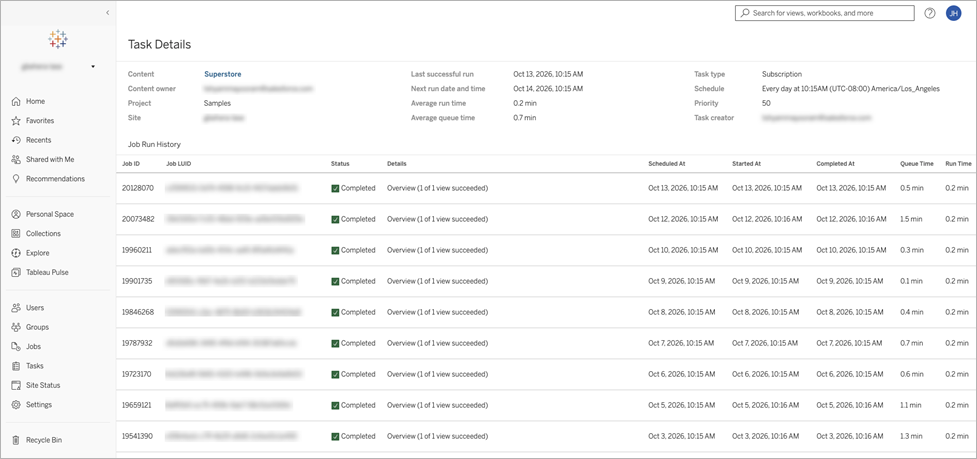Image resolution: width=977 pixels, height=459 pixels.
Task: Select job ID 19787932
Action: [x=137, y=343]
